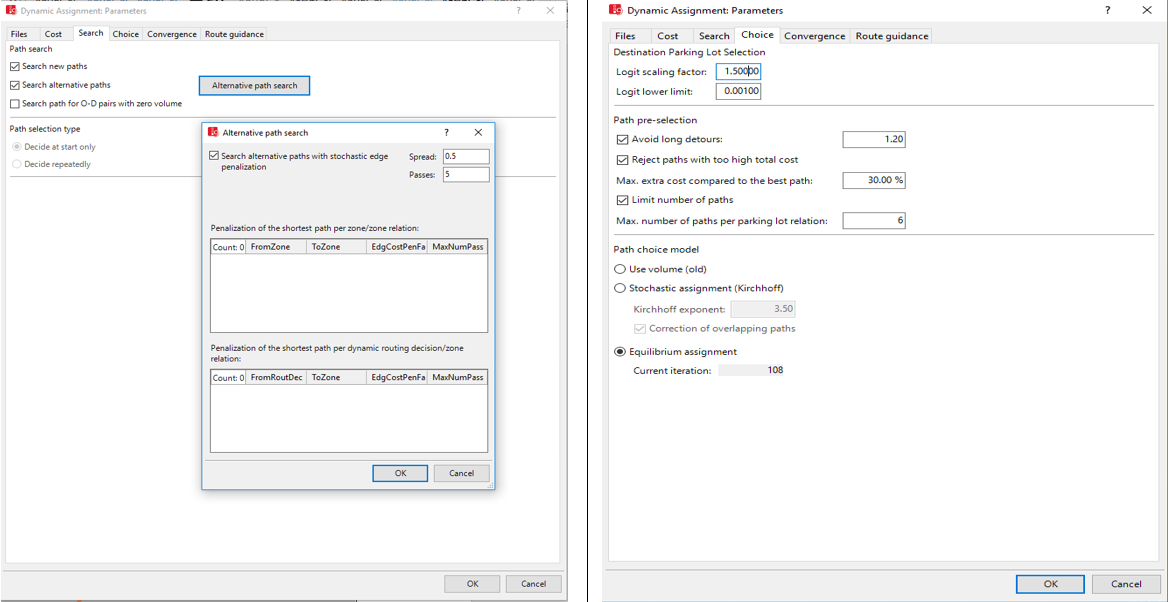
Task: Click app icon in Alternative path search title
Action: (x=212, y=133)
